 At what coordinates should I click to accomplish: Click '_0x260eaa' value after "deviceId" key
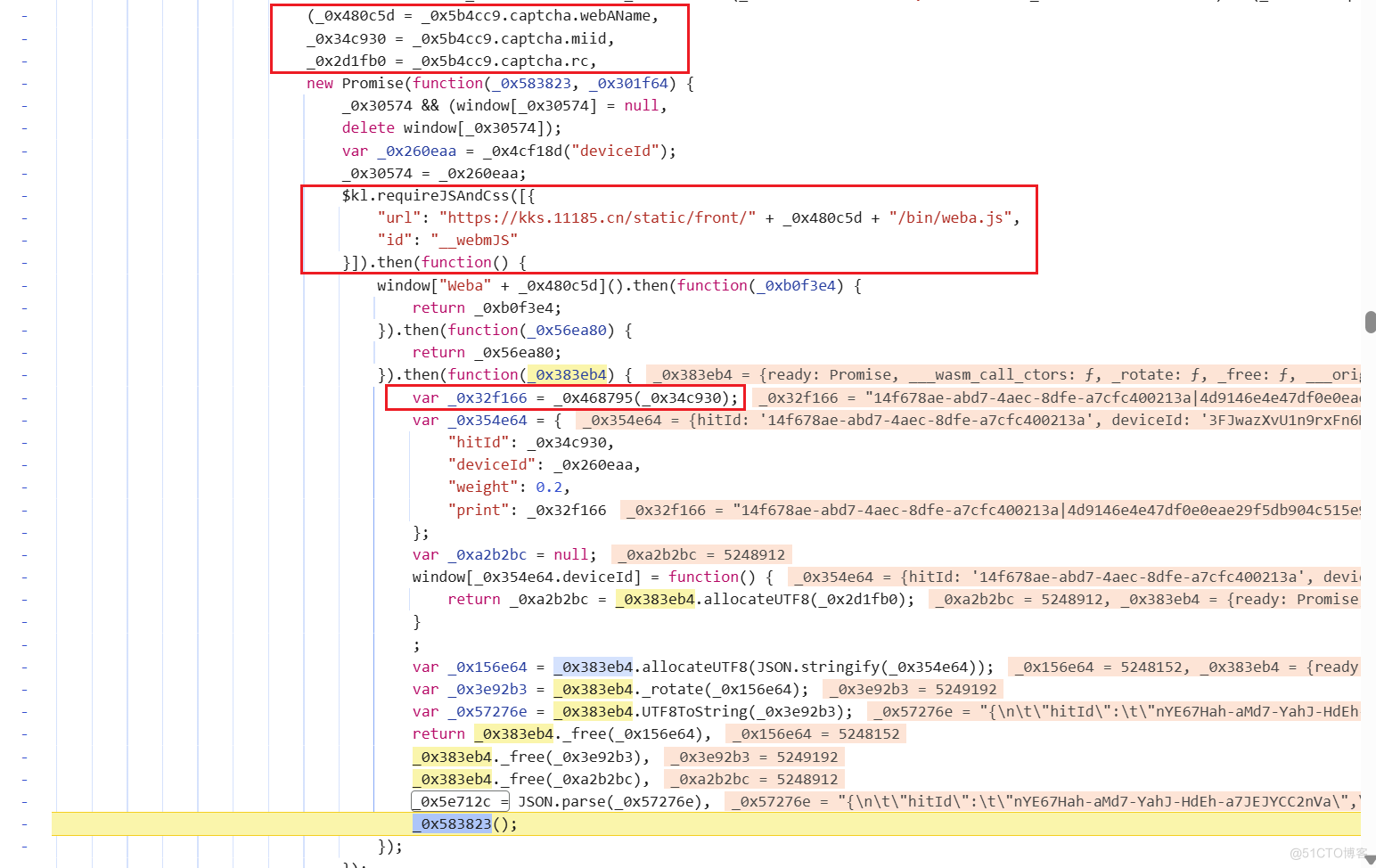(x=593, y=465)
